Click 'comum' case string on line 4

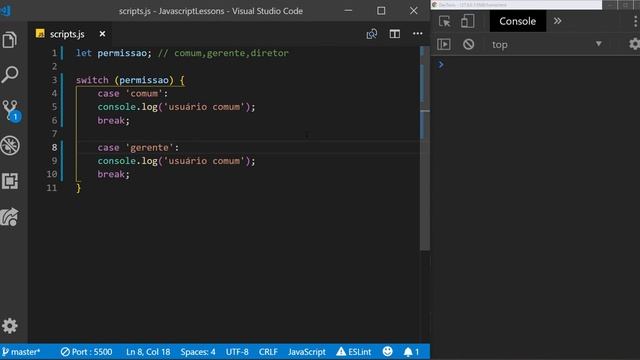pyautogui.click(x=144, y=93)
